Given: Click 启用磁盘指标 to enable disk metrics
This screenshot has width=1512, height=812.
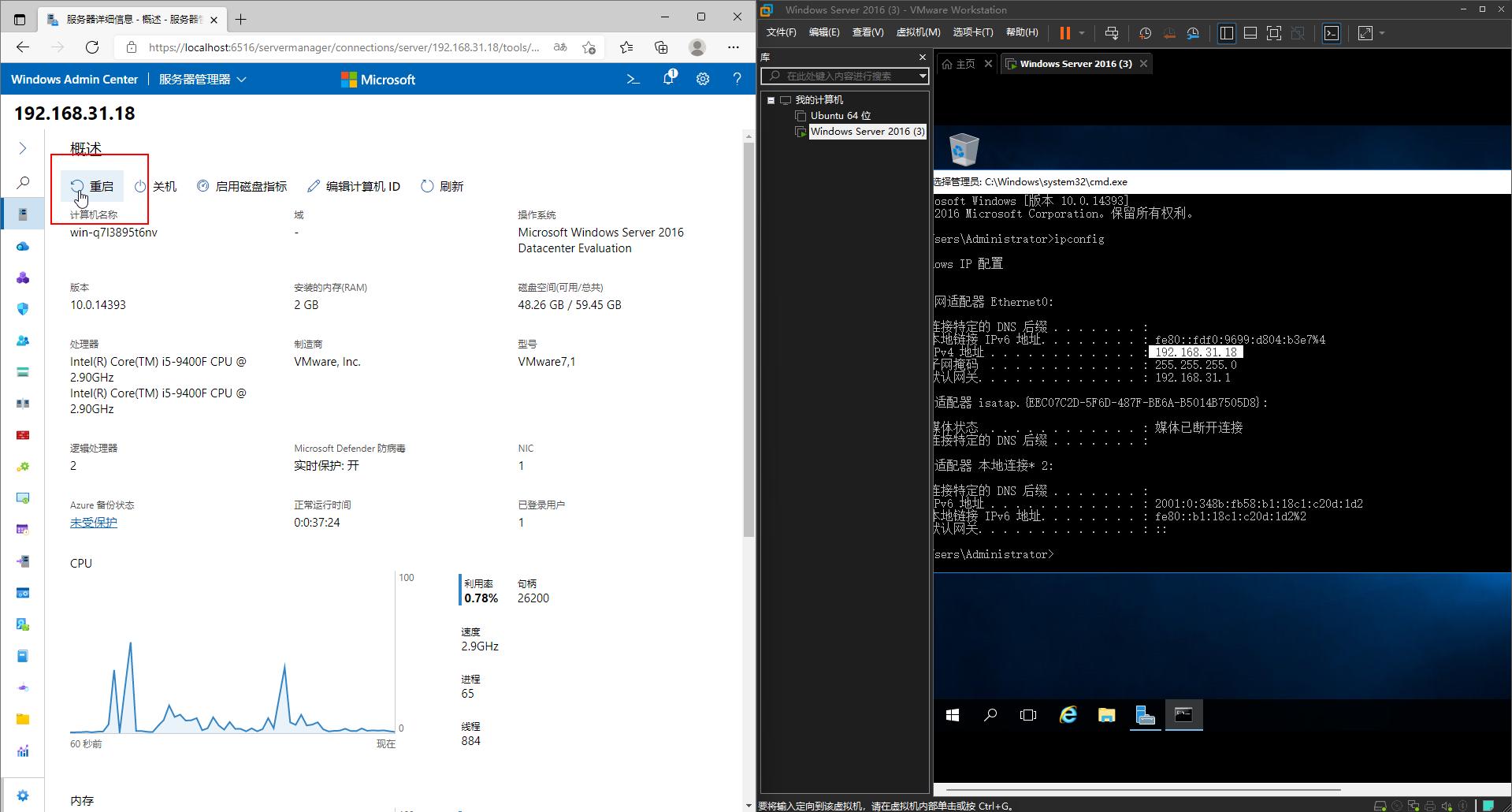Looking at the screenshot, I should click(242, 186).
